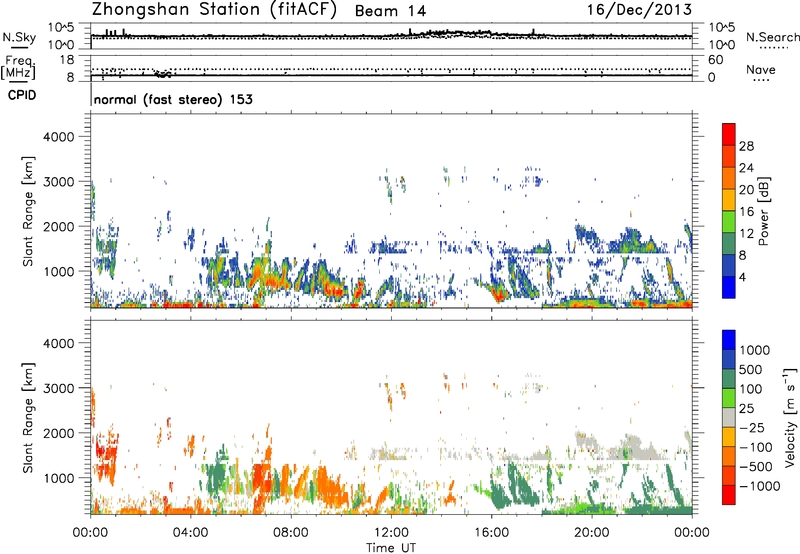Click the 'Power [dB]' colorbar label
The image size is (800, 554).
point(763,211)
